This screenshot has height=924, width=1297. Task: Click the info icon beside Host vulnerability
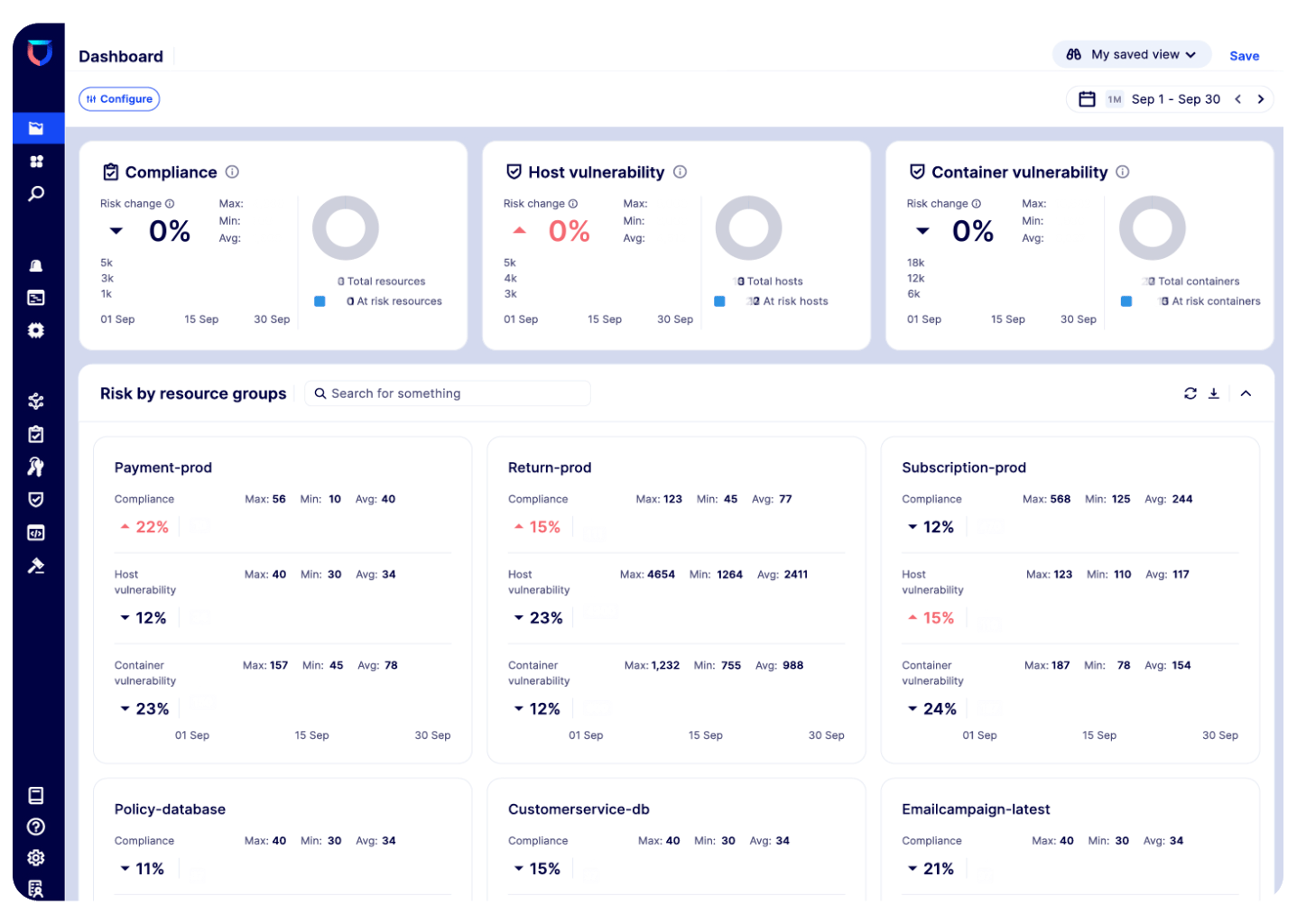pyautogui.click(x=681, y=171)
